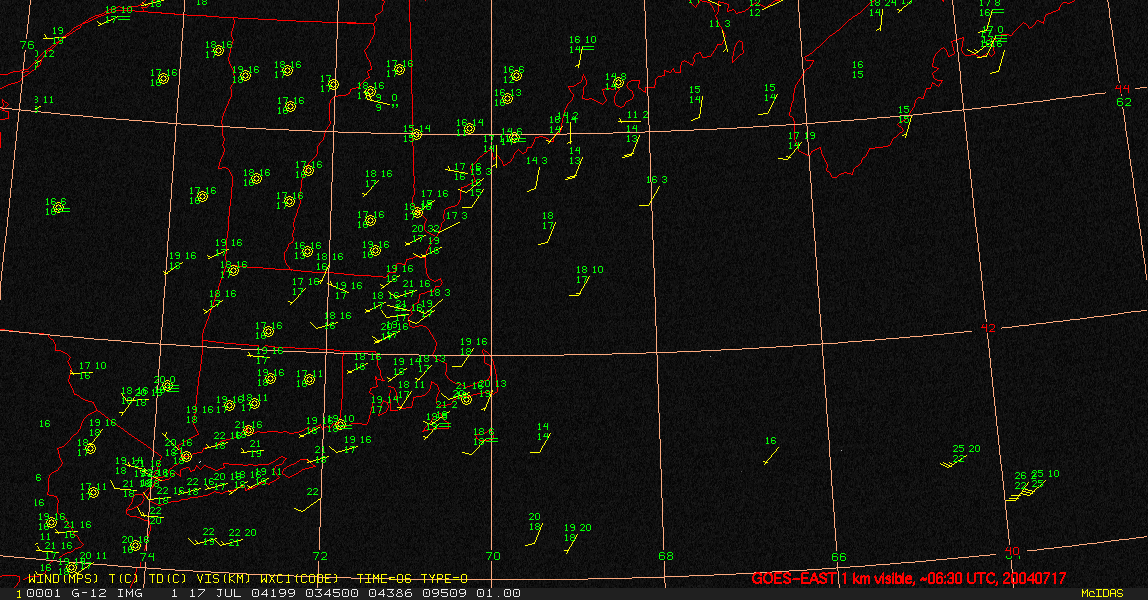The height and width of the screenshot is (600, 1148).
Task: Select the 20040717 date in the red caption
Action: tap(1034, 579)
